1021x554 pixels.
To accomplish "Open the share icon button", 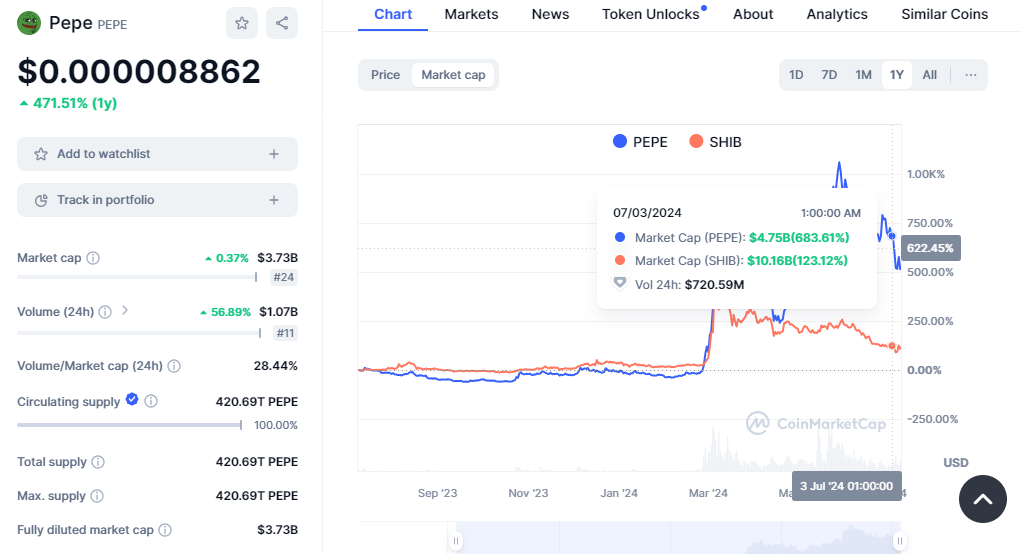I will 282,23.
